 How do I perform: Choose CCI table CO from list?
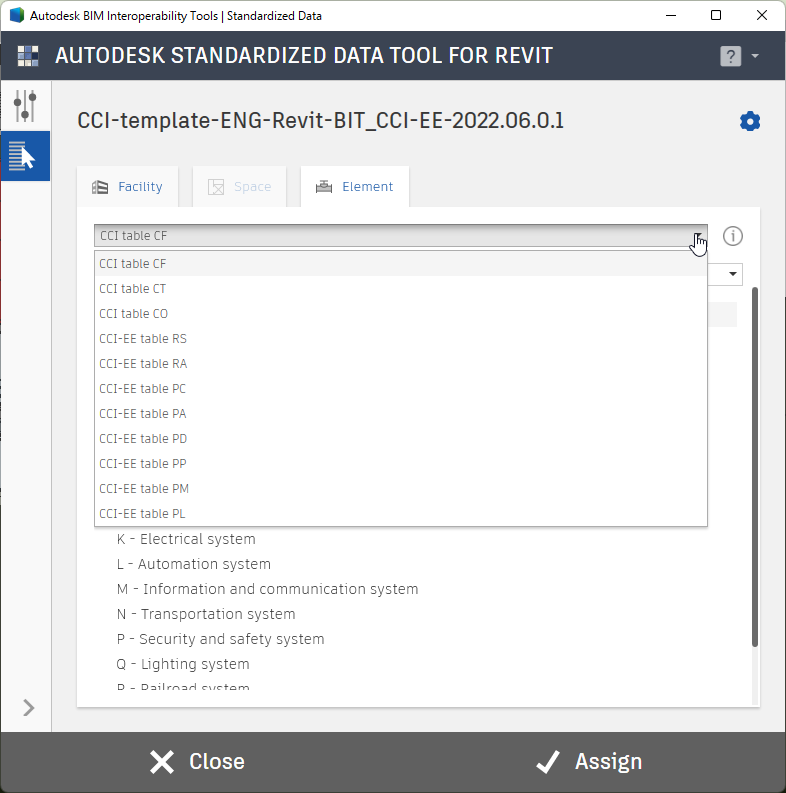coord(401,314)
